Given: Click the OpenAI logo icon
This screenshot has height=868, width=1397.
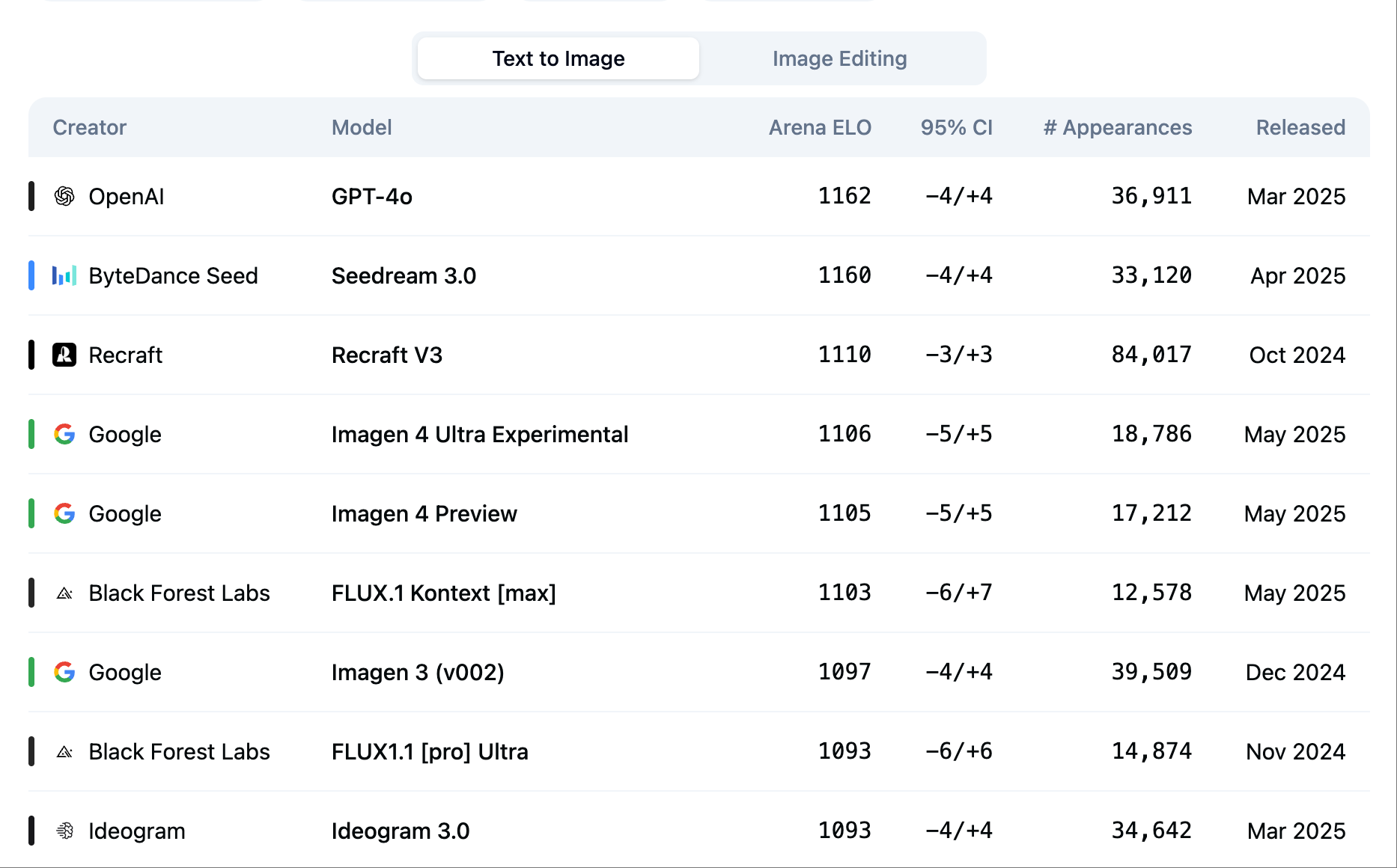Looking at the screenshot, I should pos(64,196).
